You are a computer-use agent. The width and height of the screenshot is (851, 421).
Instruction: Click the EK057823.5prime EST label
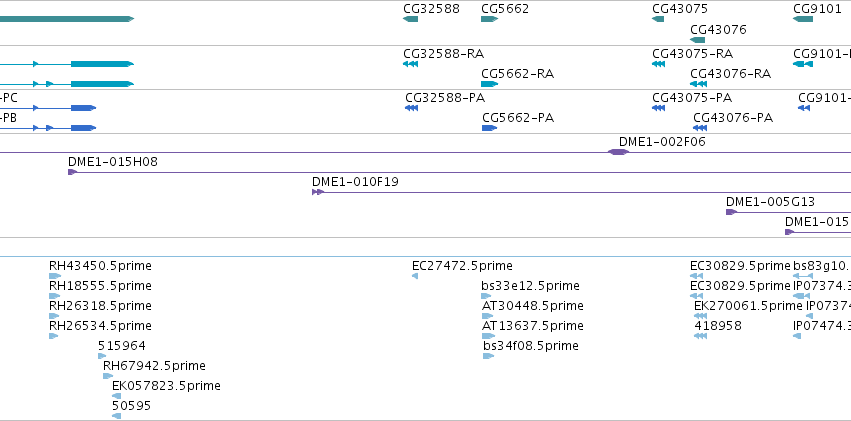166,386
